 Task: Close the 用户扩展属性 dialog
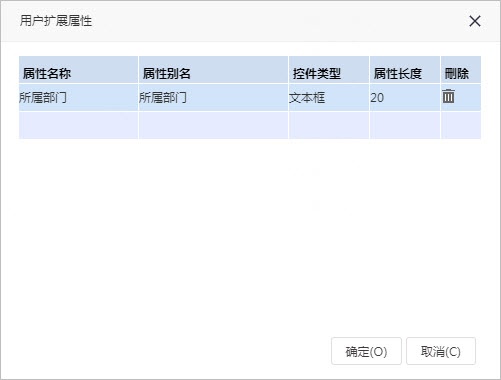[475, 21]
